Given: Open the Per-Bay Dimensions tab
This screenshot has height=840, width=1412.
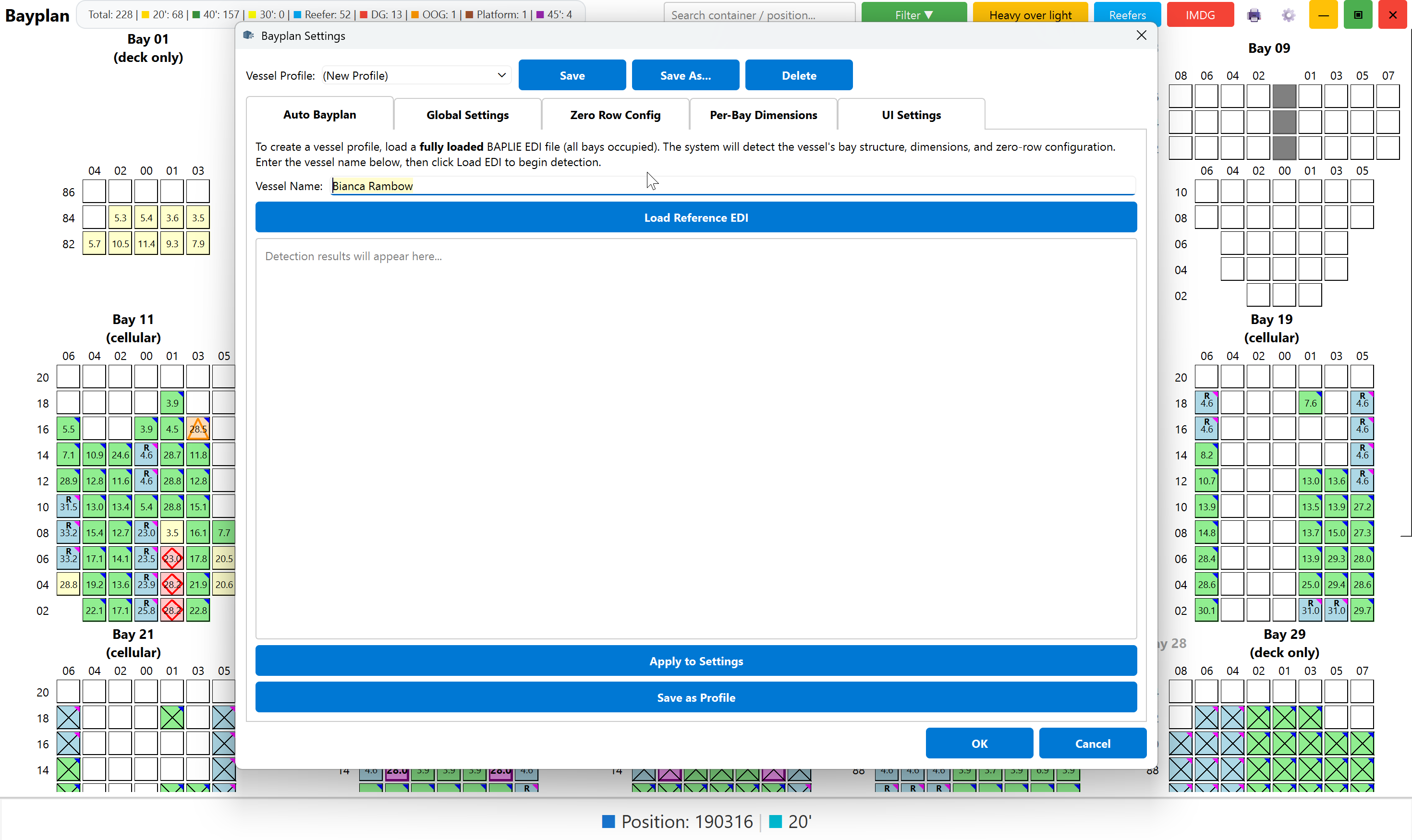Looking at the screenshot, I should click(763, 115).
